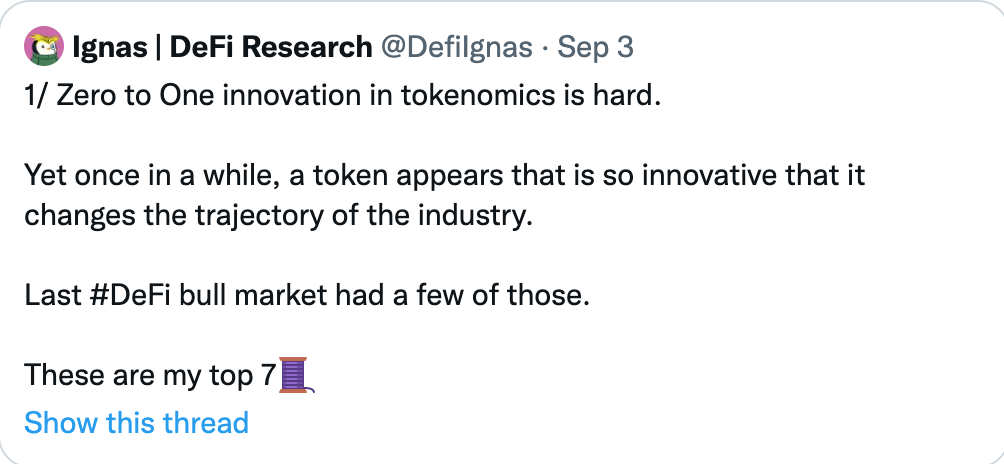
Task: Click the line starting Yet once in a while
Action: click(444, 177)
